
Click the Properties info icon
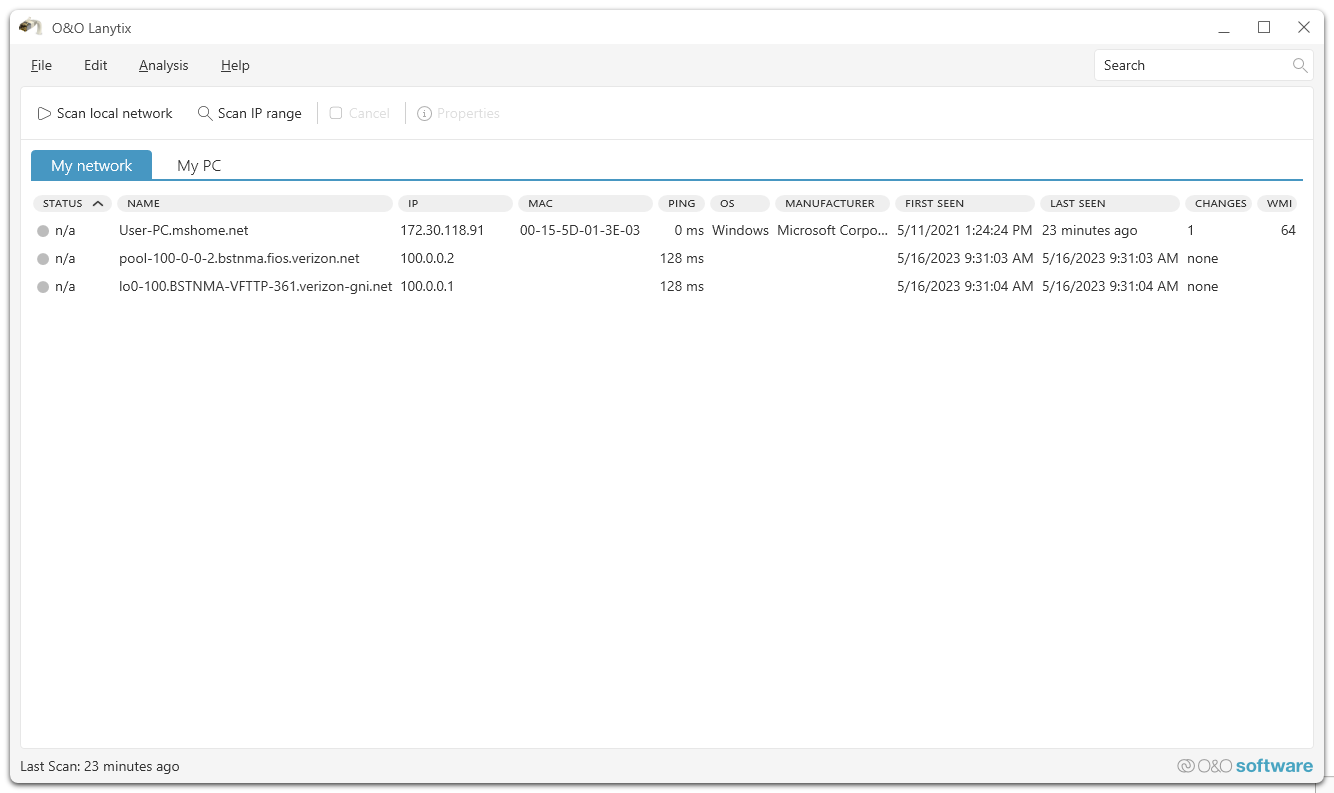pos(424,114)
